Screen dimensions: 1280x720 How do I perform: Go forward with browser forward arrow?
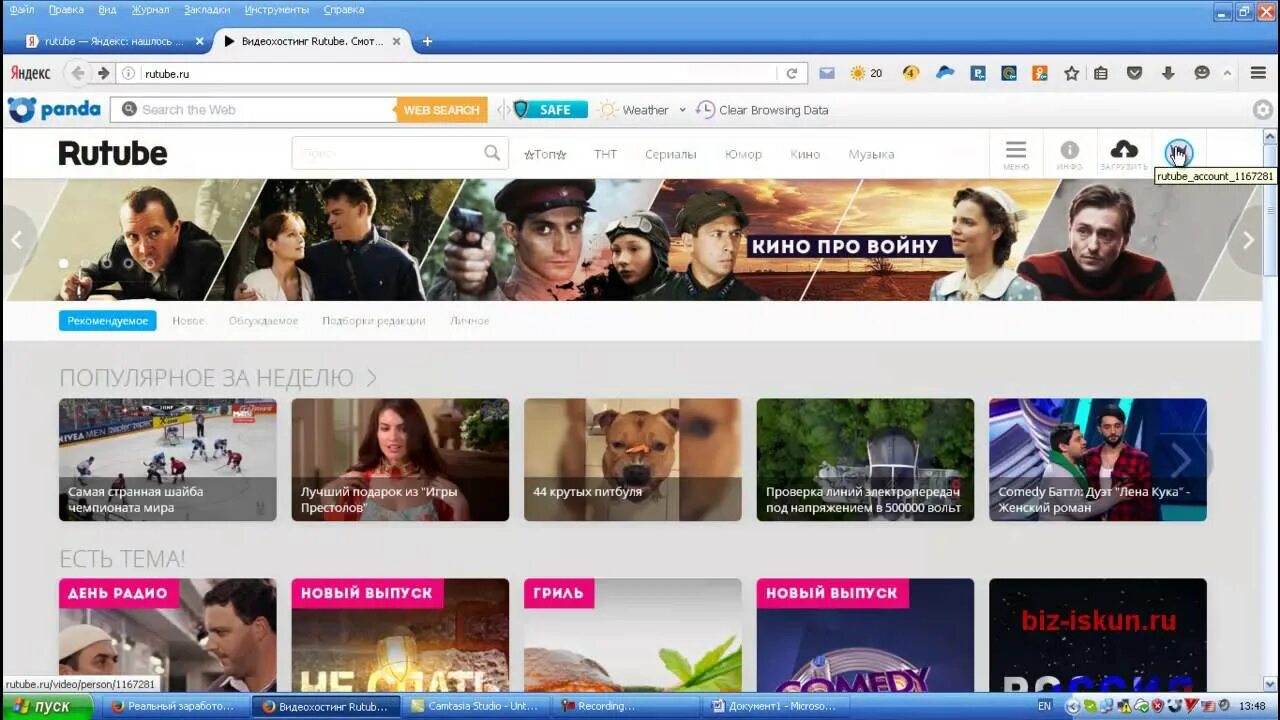pos(103,73)
